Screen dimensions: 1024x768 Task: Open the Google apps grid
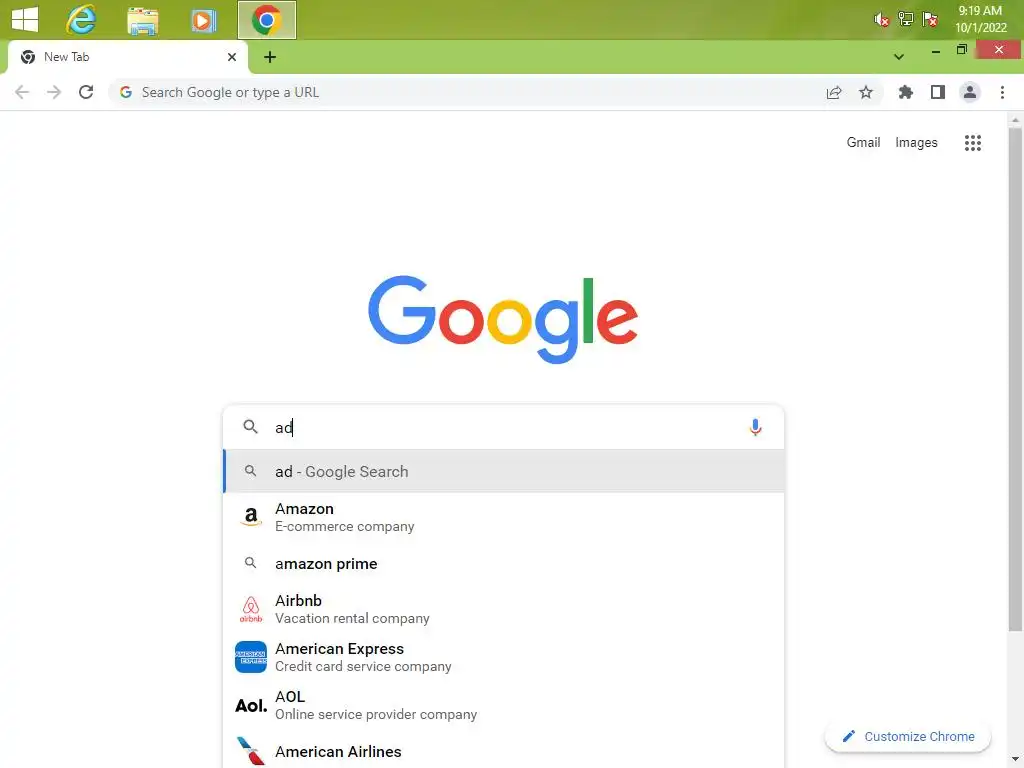972,143
